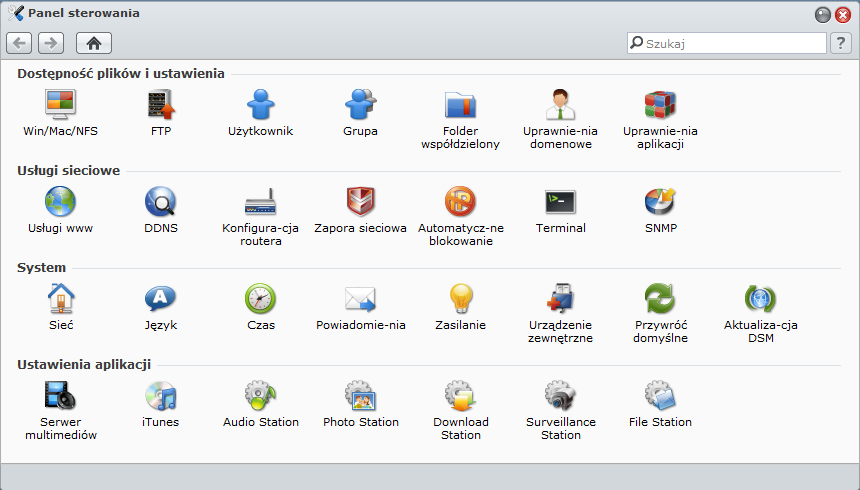Screen dimensions: 860x490
Task: Open the iTunes settings icon
Action: (161, 396)
